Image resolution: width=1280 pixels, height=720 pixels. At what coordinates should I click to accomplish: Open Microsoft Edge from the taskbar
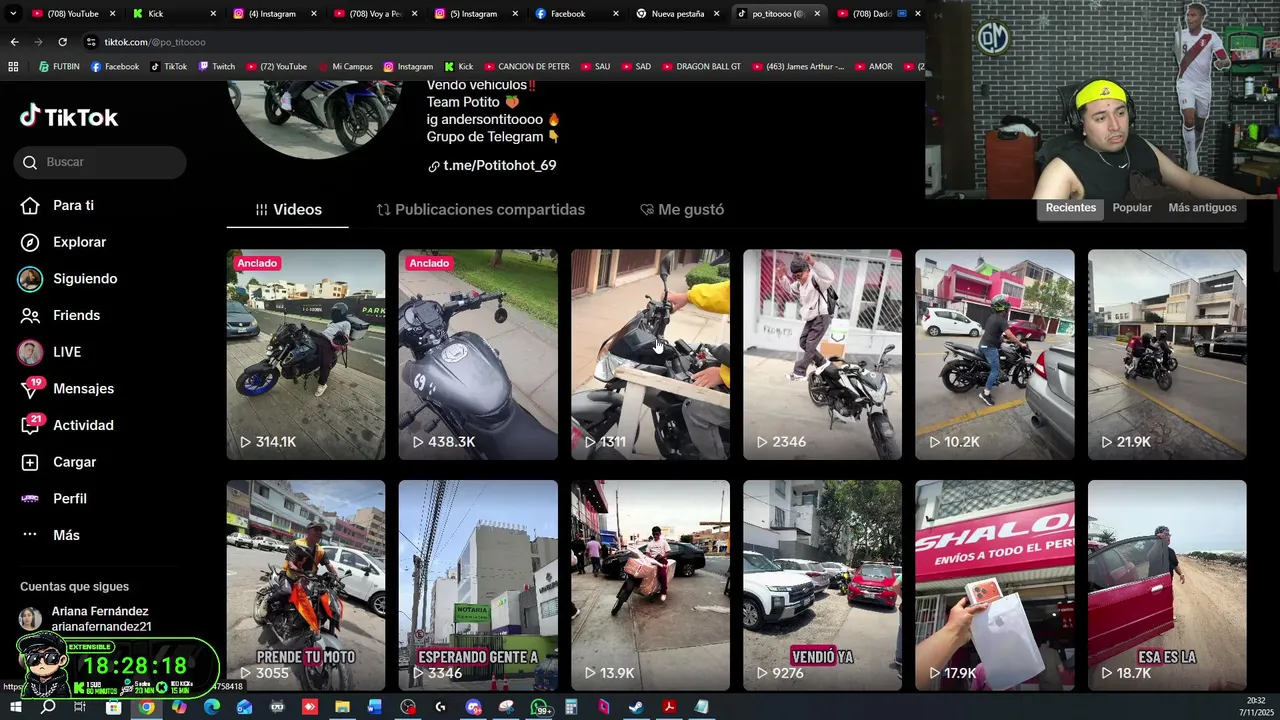pos(212,707)
